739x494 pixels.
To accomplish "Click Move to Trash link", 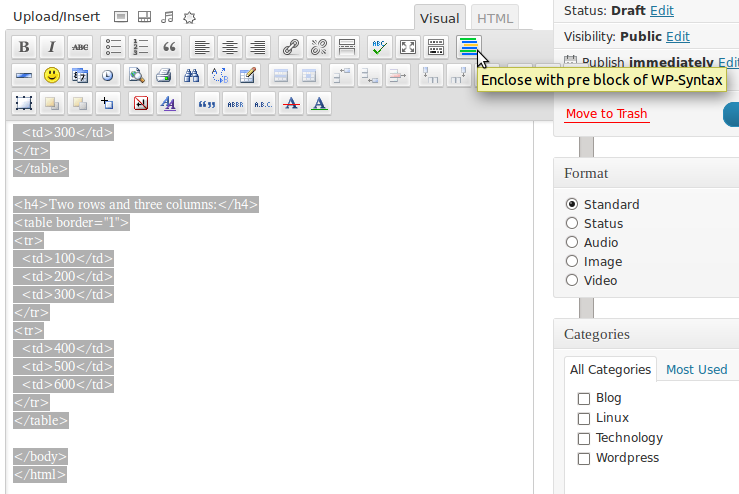I will 607,114.
